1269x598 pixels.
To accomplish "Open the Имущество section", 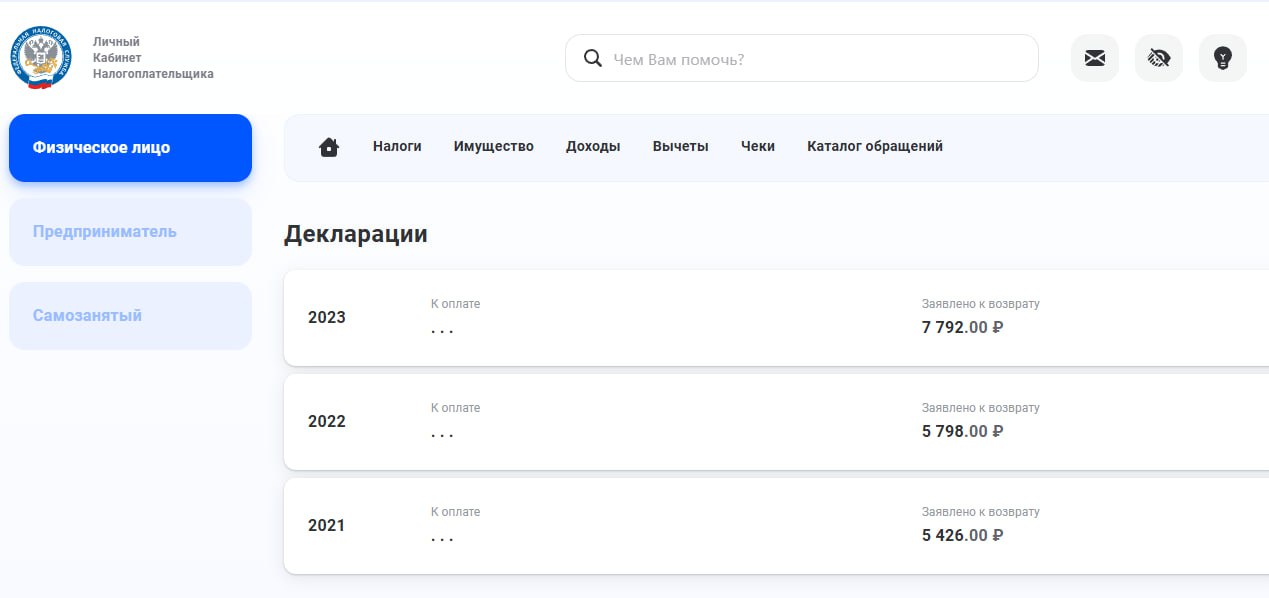I will (493, 146).
